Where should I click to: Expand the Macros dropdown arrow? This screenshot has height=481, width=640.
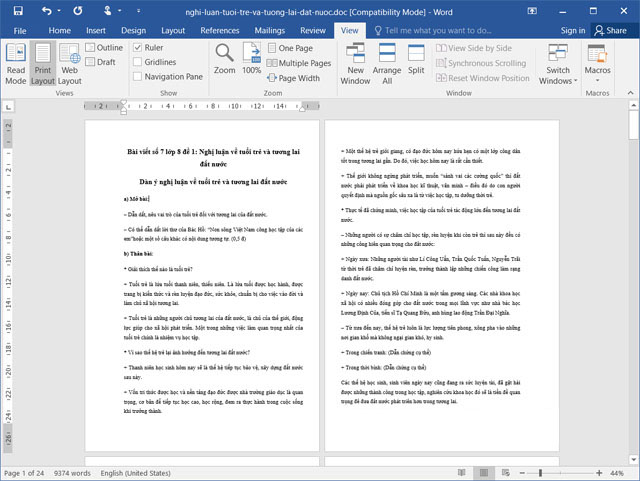coord(598,80)
